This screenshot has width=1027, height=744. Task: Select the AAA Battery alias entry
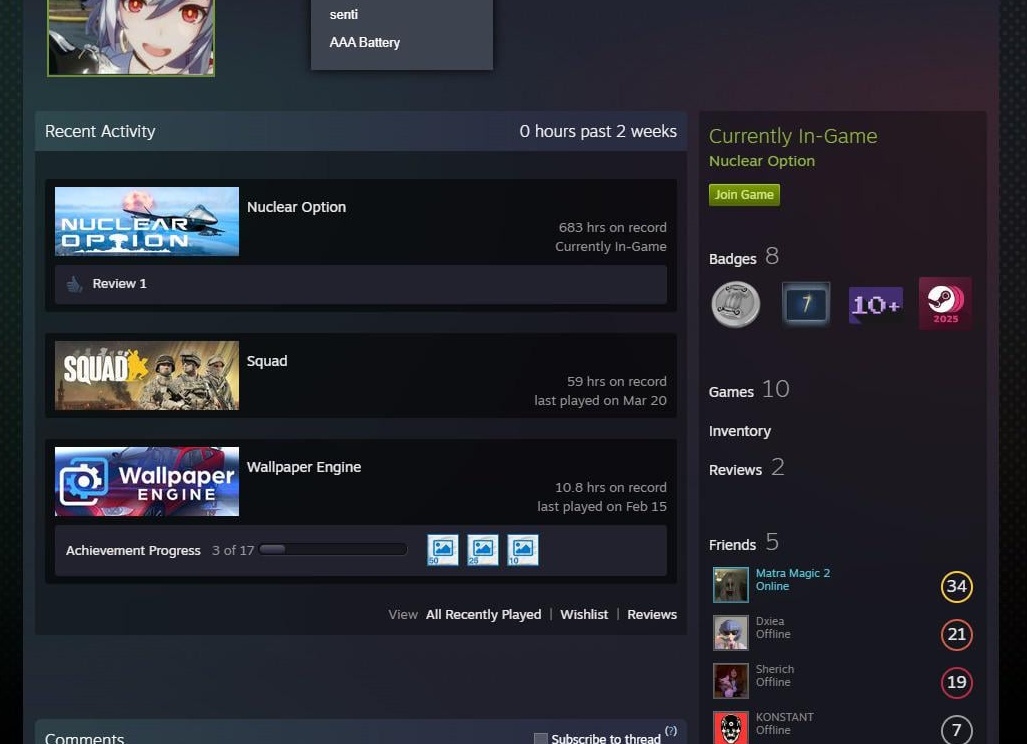click(x=365, y=43)
